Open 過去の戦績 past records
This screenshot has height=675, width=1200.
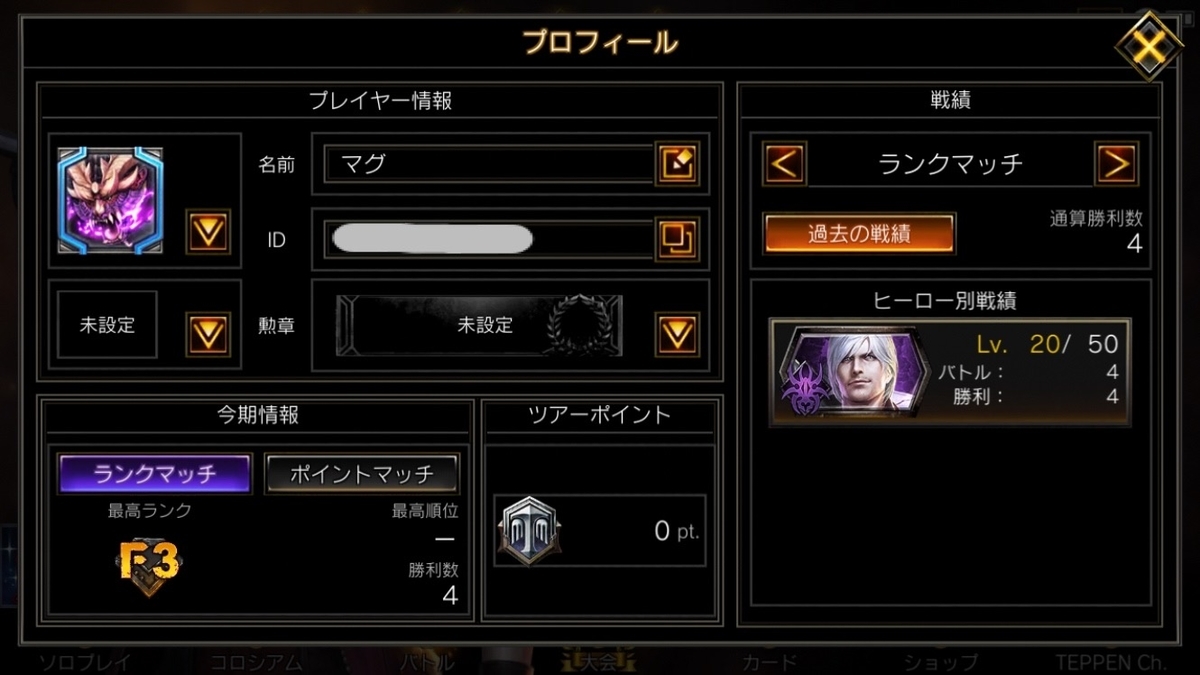[x=859, y=233]
